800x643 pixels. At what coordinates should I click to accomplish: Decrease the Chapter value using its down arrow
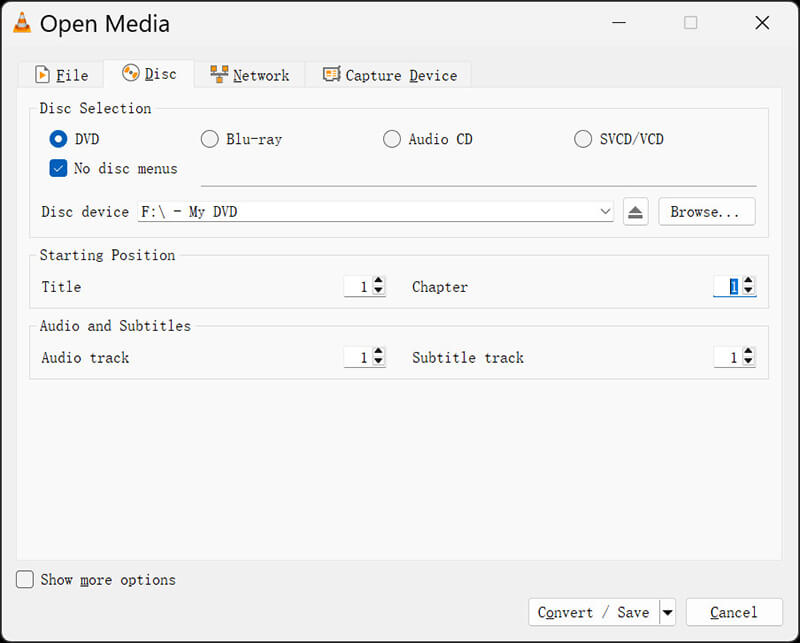click(x=748, y=291)
